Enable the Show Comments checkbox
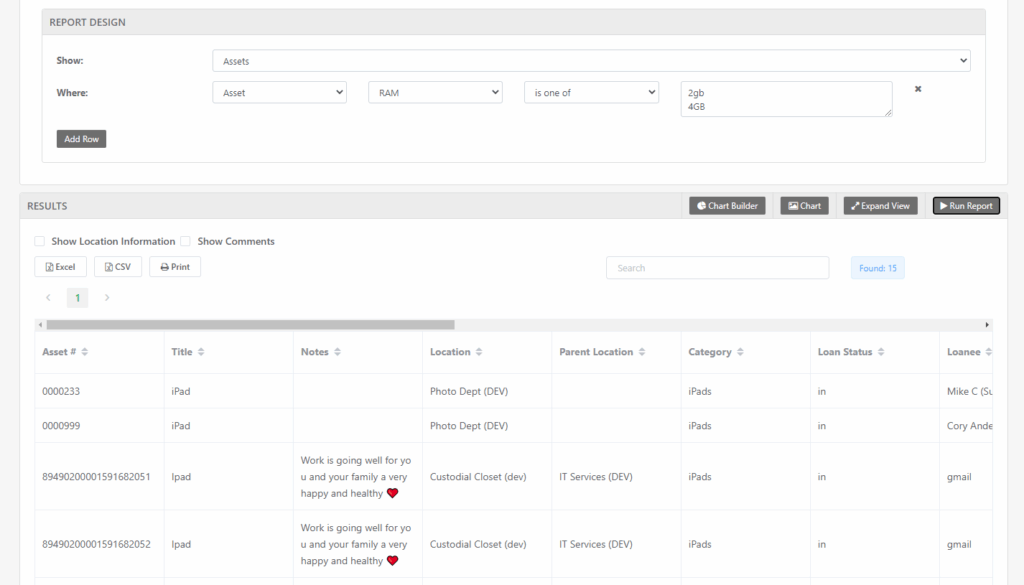Image resolution: width=1024 pixels, height=585 pixels. coord(185,241)
